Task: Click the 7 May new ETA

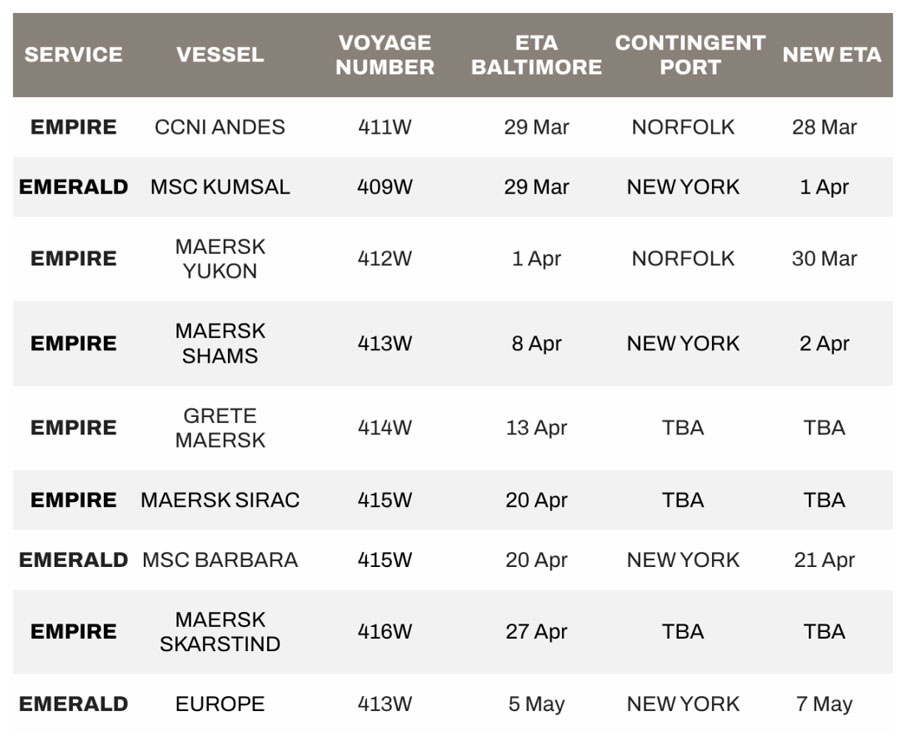Action: (x=824, y=704)
